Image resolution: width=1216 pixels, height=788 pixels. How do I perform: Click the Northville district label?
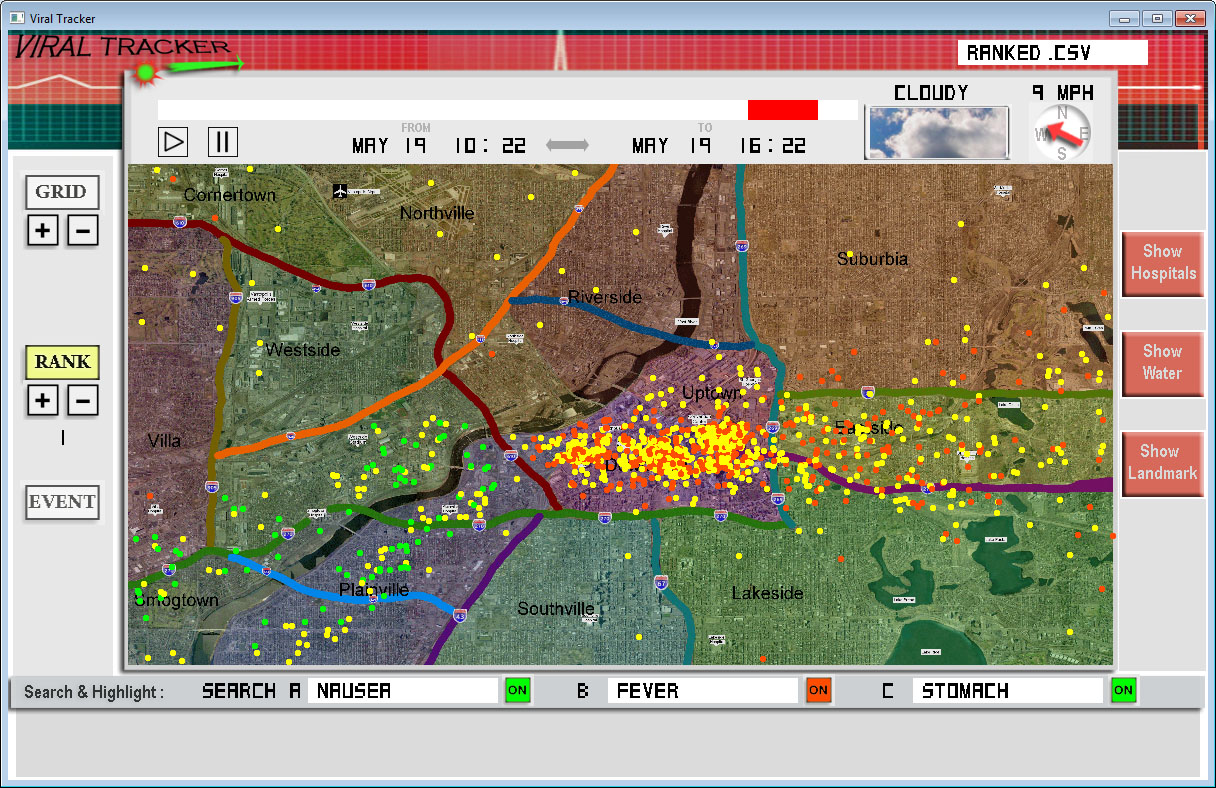[x=437, y=213]
